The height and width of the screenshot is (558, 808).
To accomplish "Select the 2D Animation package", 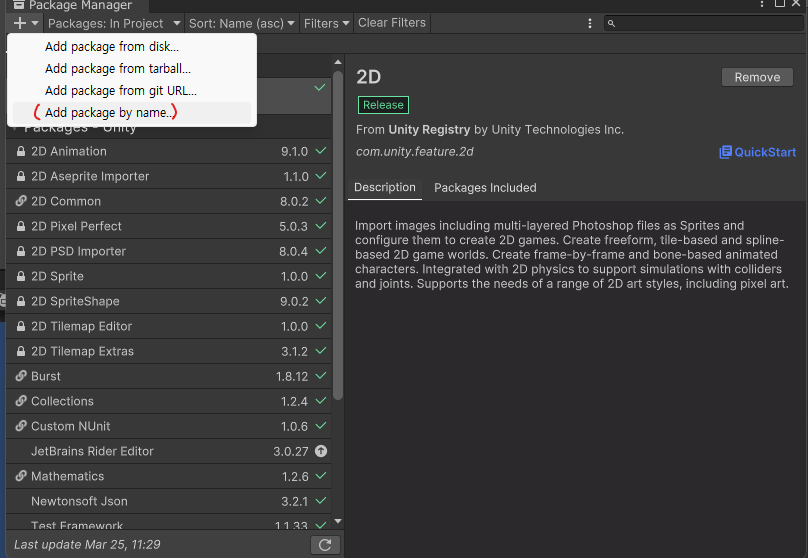I will pyautogui.click(x=169, y=151).
